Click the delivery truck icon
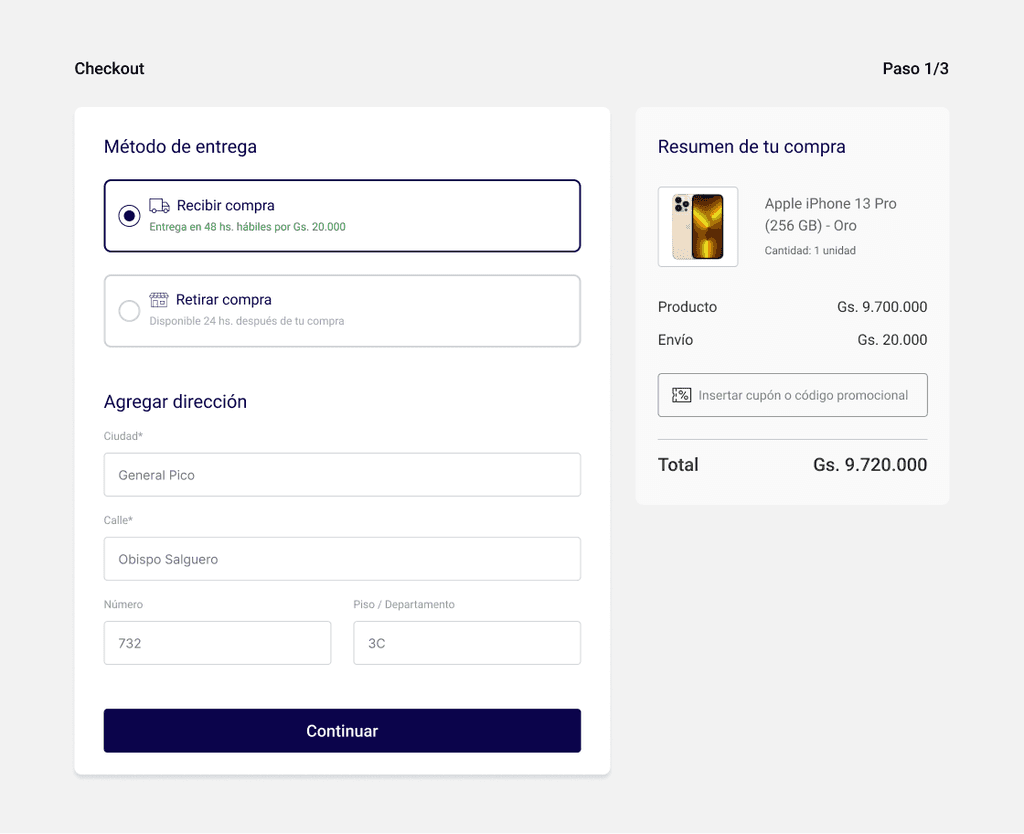The width and height of the screenshot is (1024, 834). pos(159,206)
